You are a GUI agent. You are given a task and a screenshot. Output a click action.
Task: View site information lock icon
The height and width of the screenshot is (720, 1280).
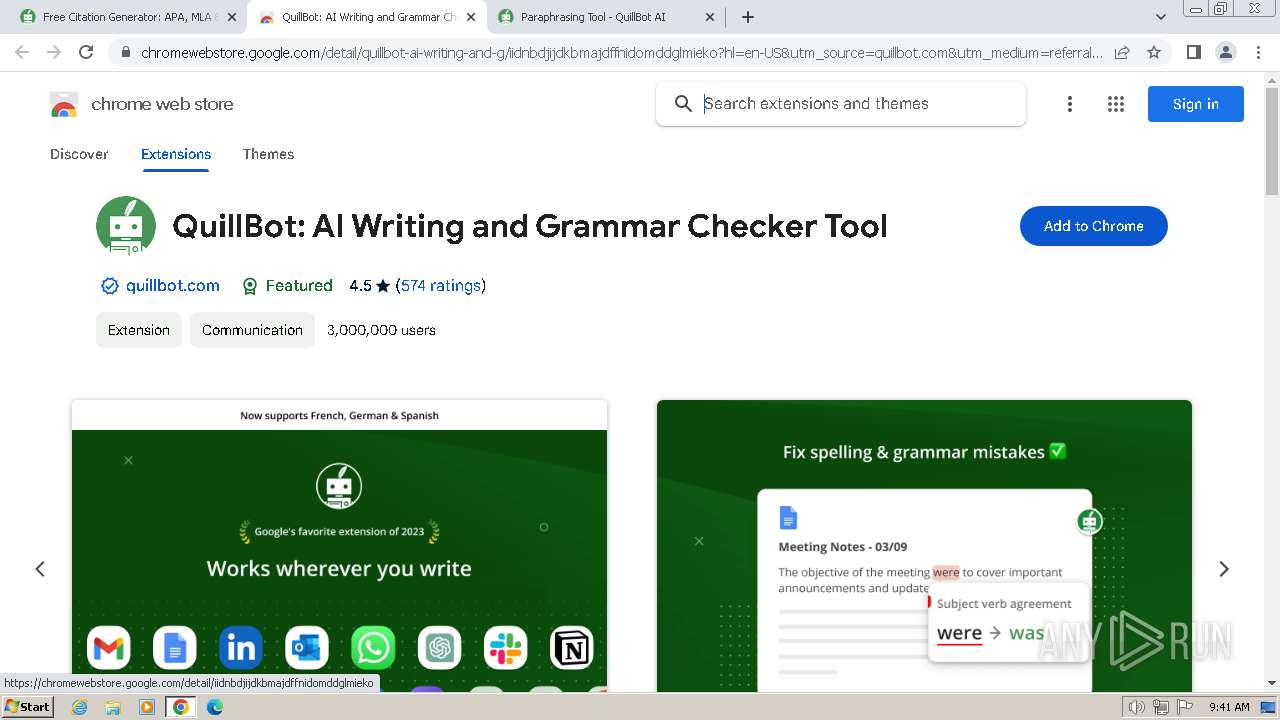(125, 52)
